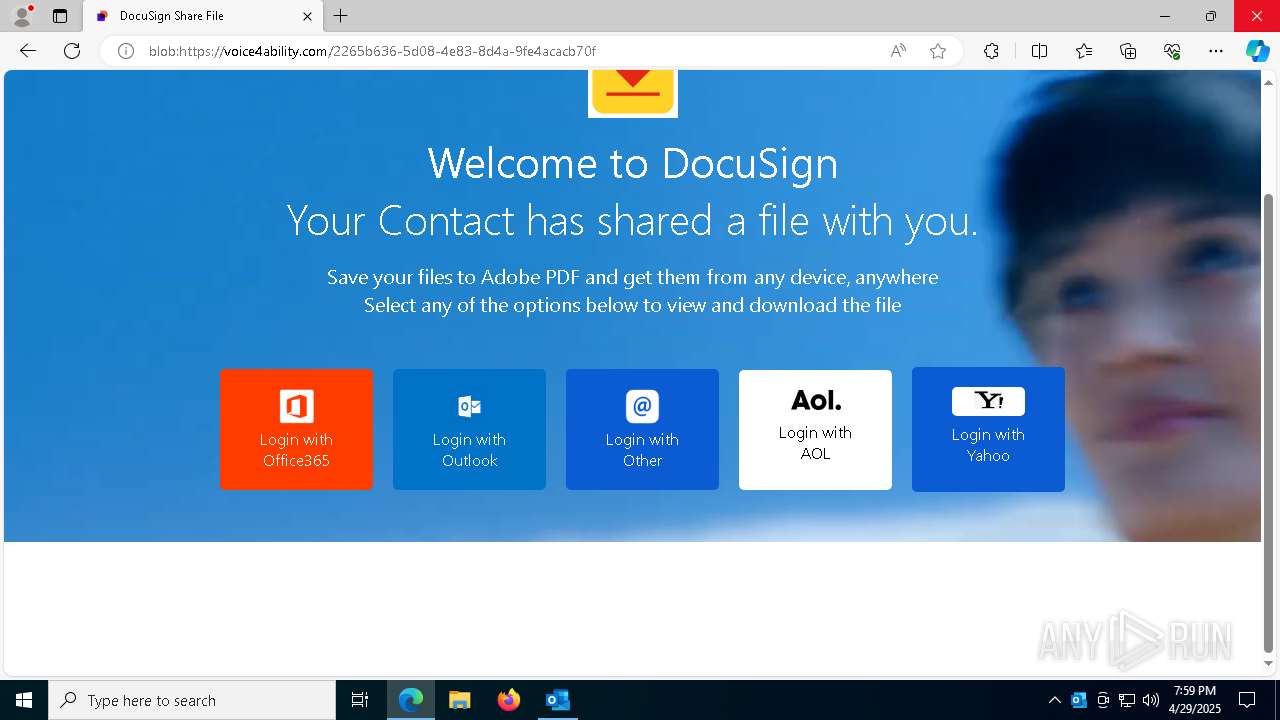
Task: Choose the Login with Outlook tile
Action: (469, 429)
